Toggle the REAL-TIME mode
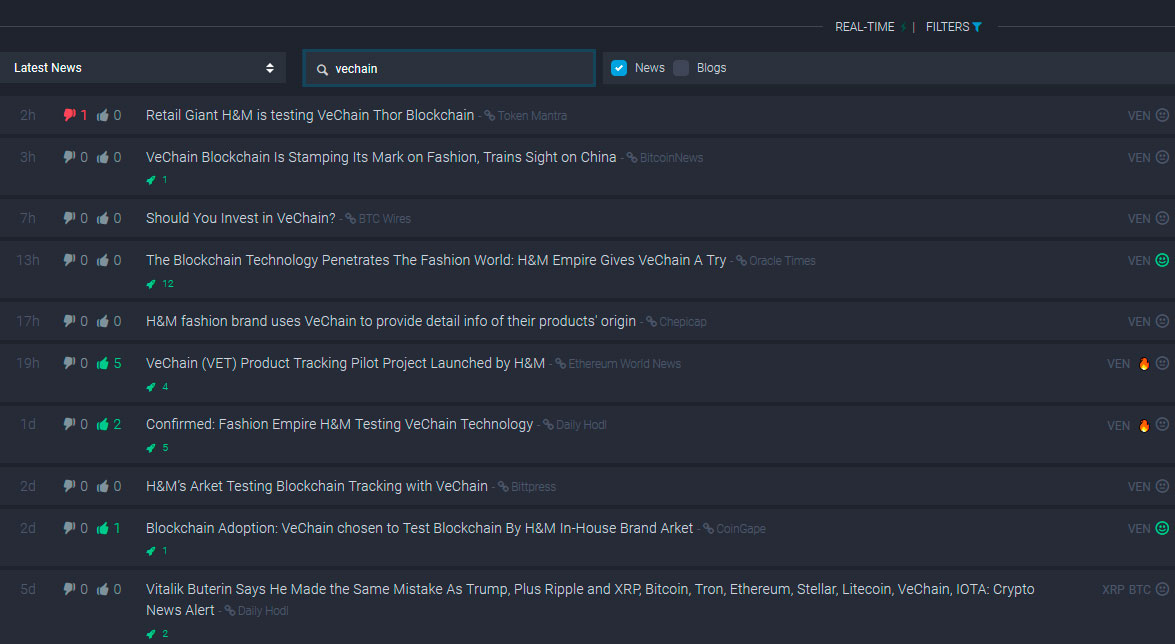 [x=865, y=27]
